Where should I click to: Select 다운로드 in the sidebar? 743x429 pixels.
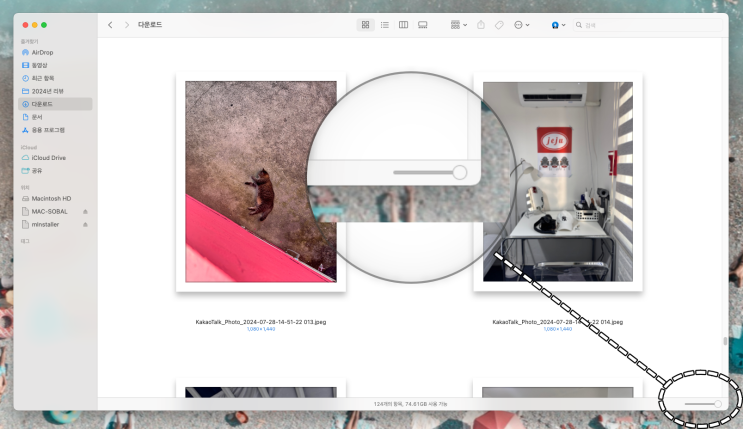click(x=55, y=104)
